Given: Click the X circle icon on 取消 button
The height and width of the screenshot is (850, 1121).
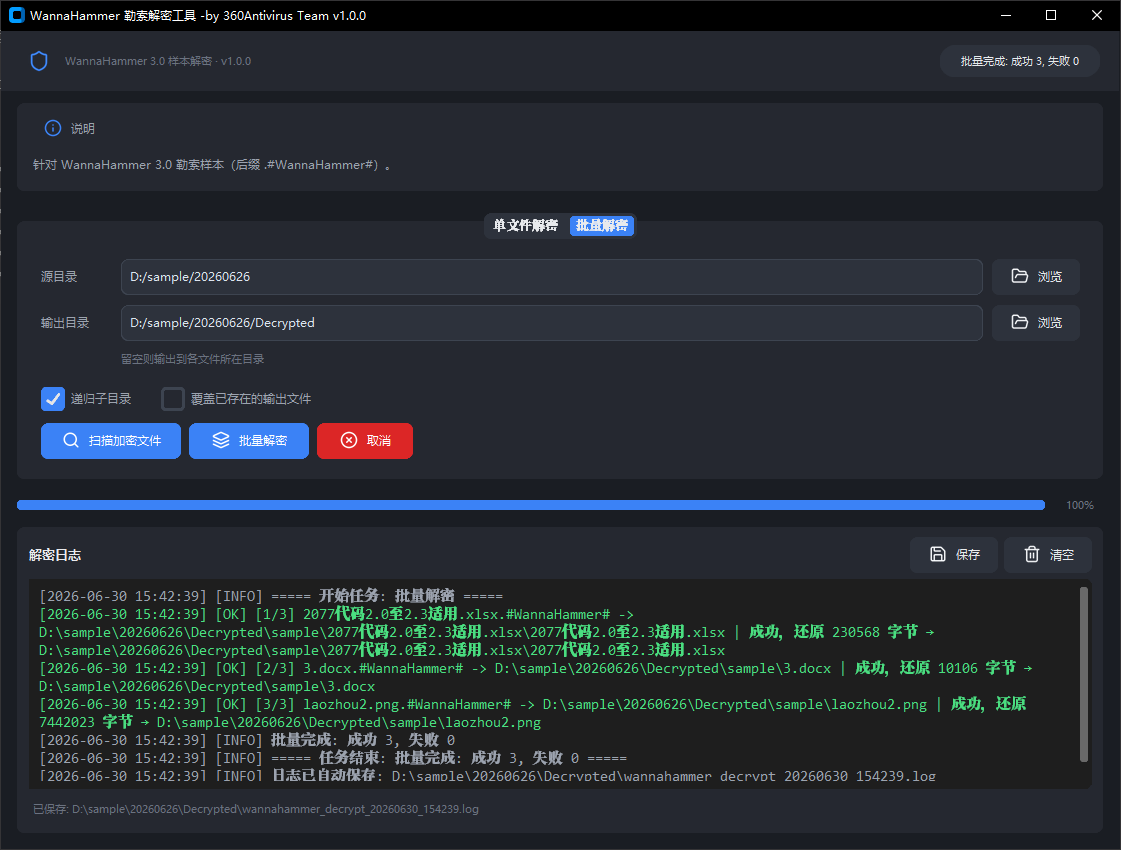Looking at the screenshot, I should coord(349,440).
